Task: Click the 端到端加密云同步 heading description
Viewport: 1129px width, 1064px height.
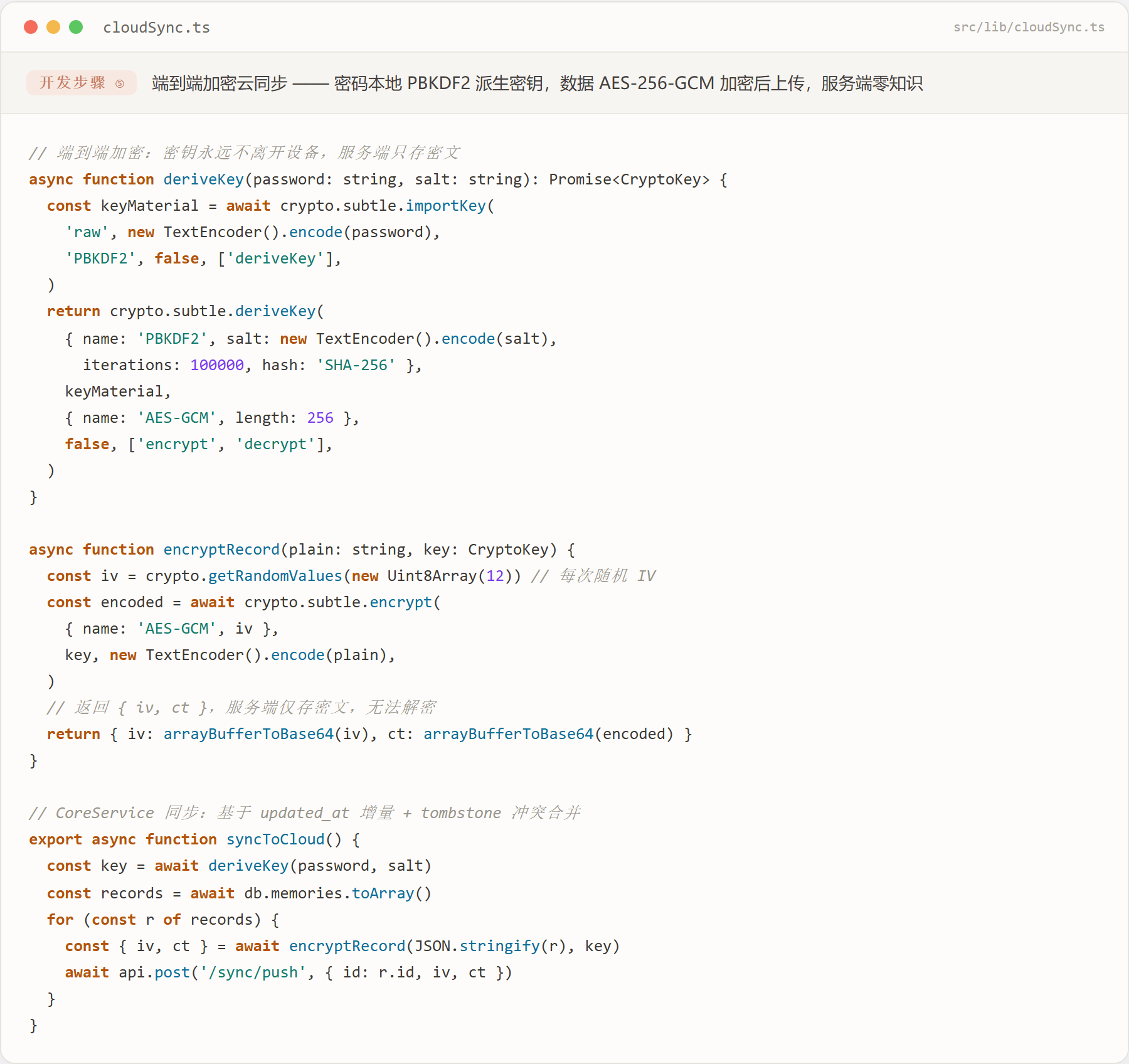Action: [x=537, y=83]
